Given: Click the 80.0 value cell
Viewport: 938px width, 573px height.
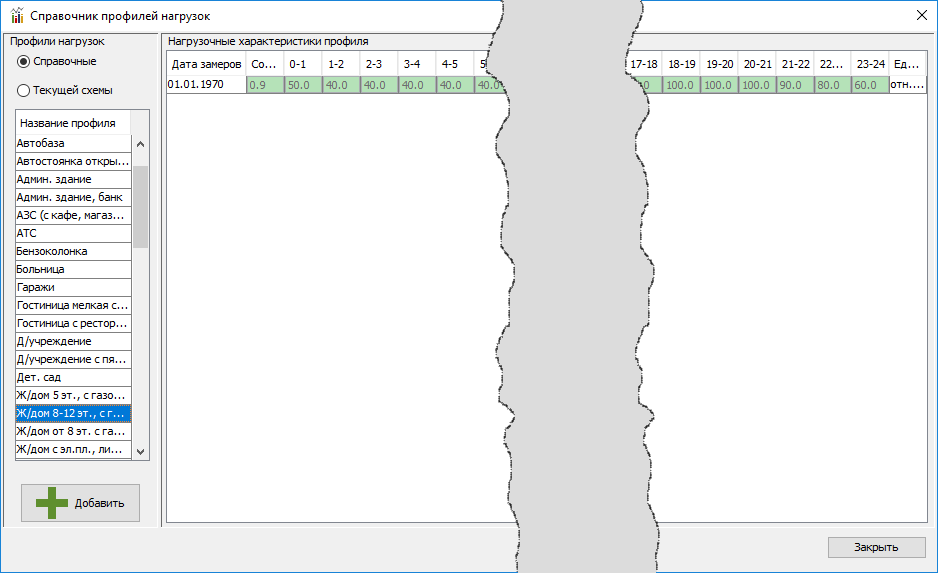Looking at the screenshot, I should 833,85.
